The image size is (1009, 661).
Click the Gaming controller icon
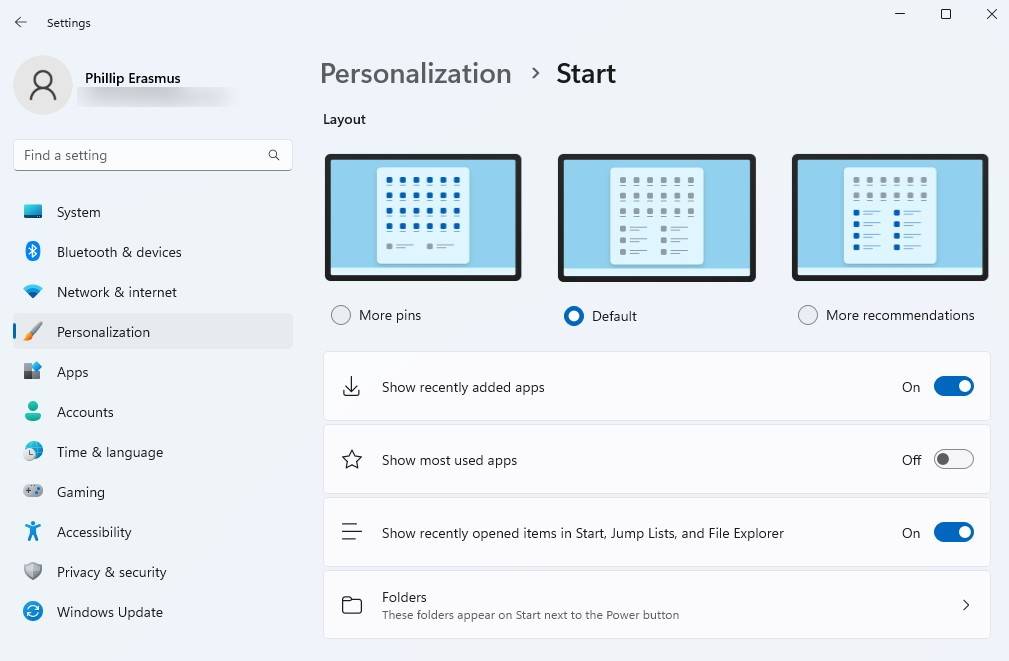coord(33,491)
